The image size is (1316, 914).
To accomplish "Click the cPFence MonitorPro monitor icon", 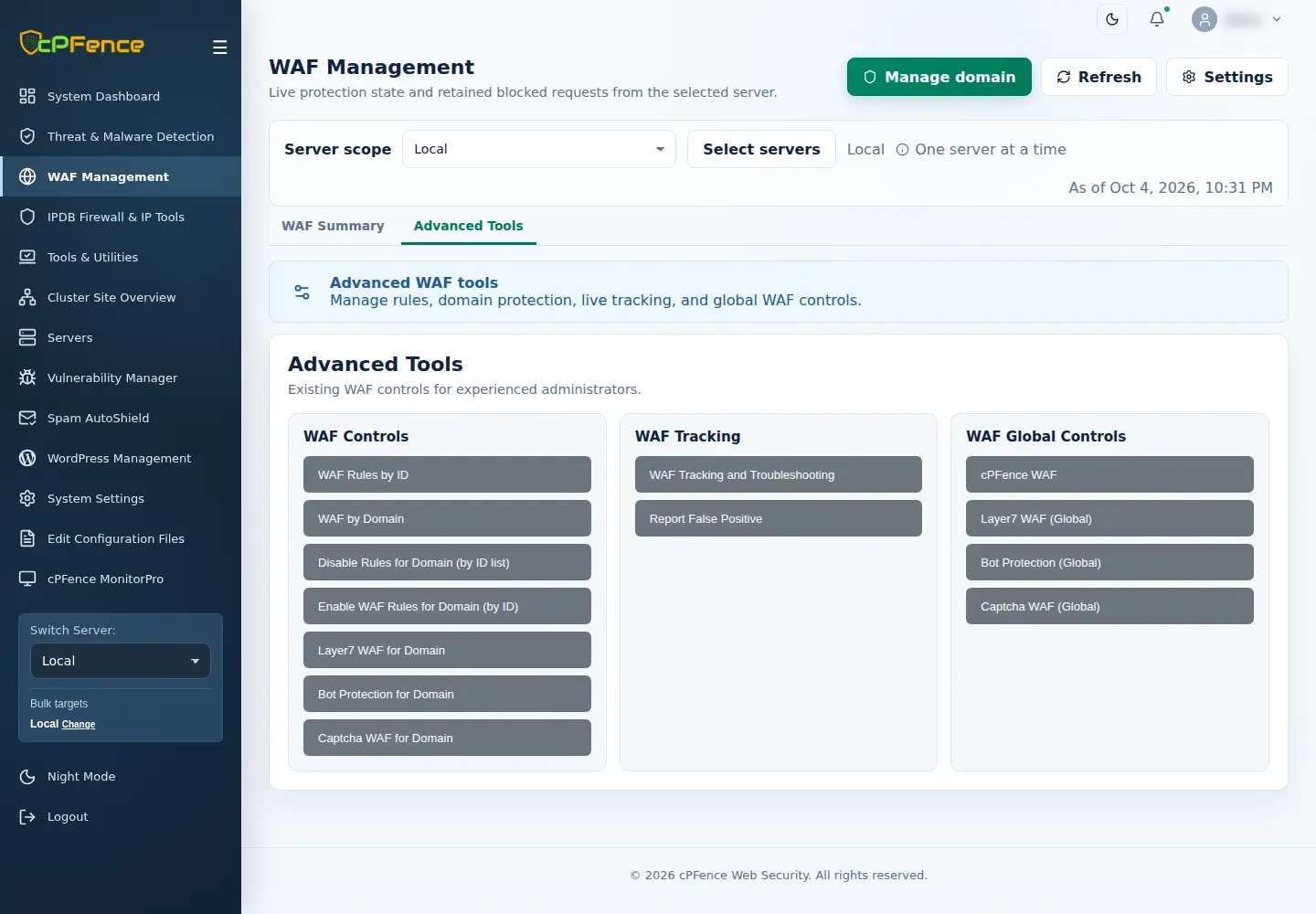I will click(27, 579).
